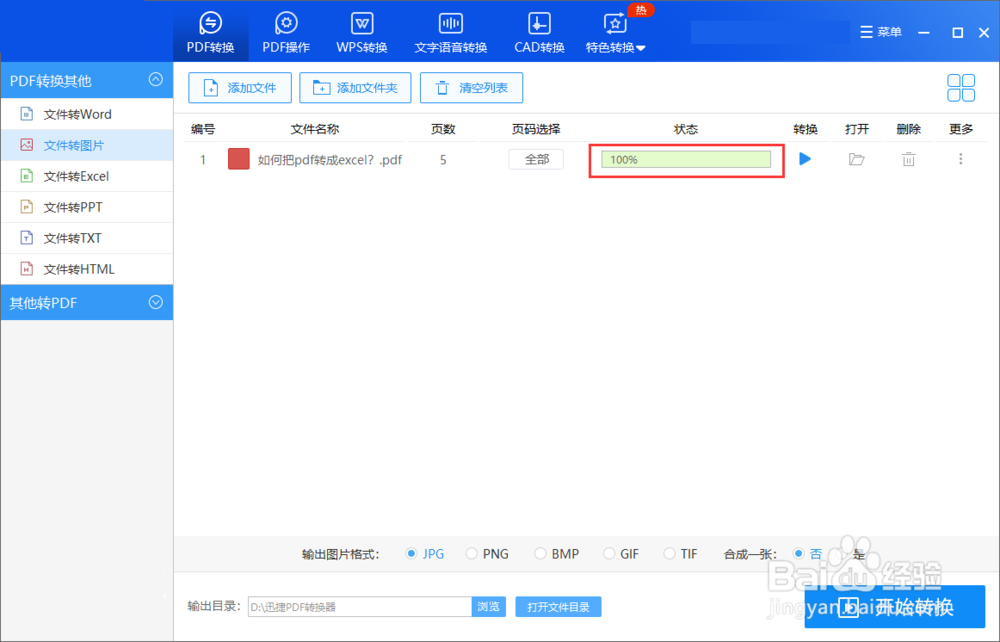Click the 添加文件 button
Viewport: 1000px width, 642px height.
[239, 88]
